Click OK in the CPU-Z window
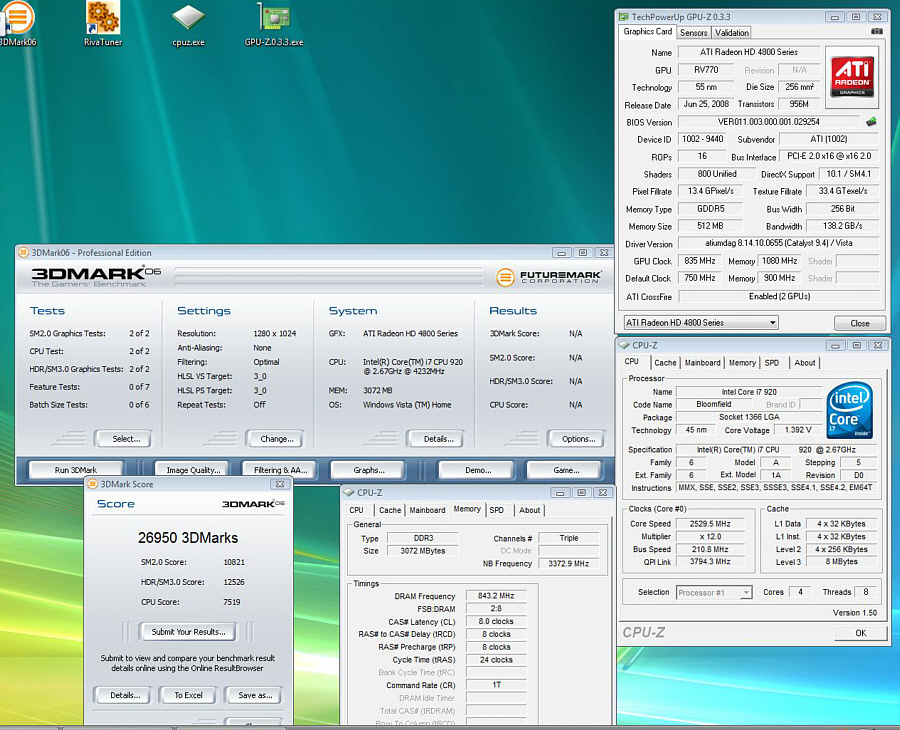Viewport: 900px width, 730px height. tap(860, 633)
